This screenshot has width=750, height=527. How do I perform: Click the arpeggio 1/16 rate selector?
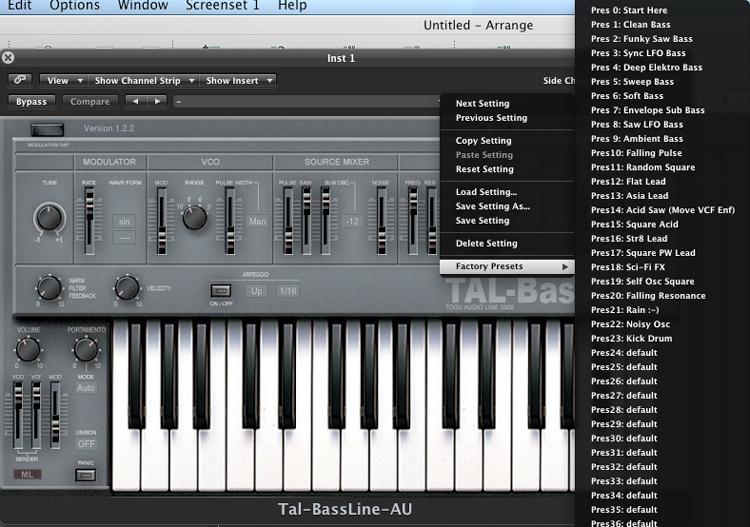[x=288, y=291]
